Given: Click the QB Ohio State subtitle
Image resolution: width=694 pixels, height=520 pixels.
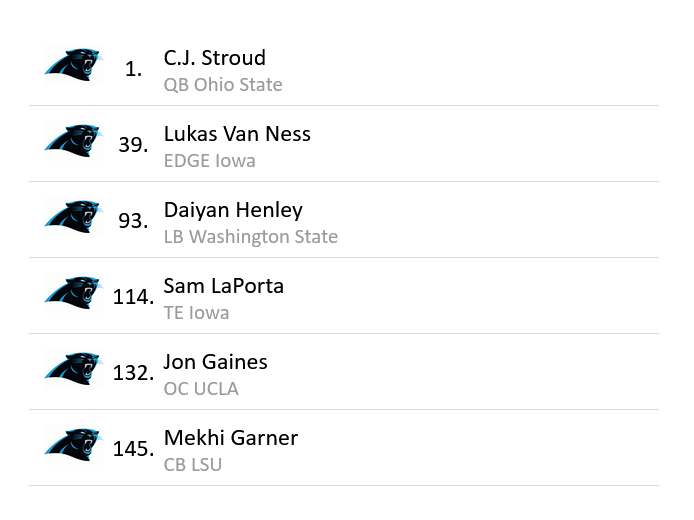Looking at the screenshot, I should 223,85.
